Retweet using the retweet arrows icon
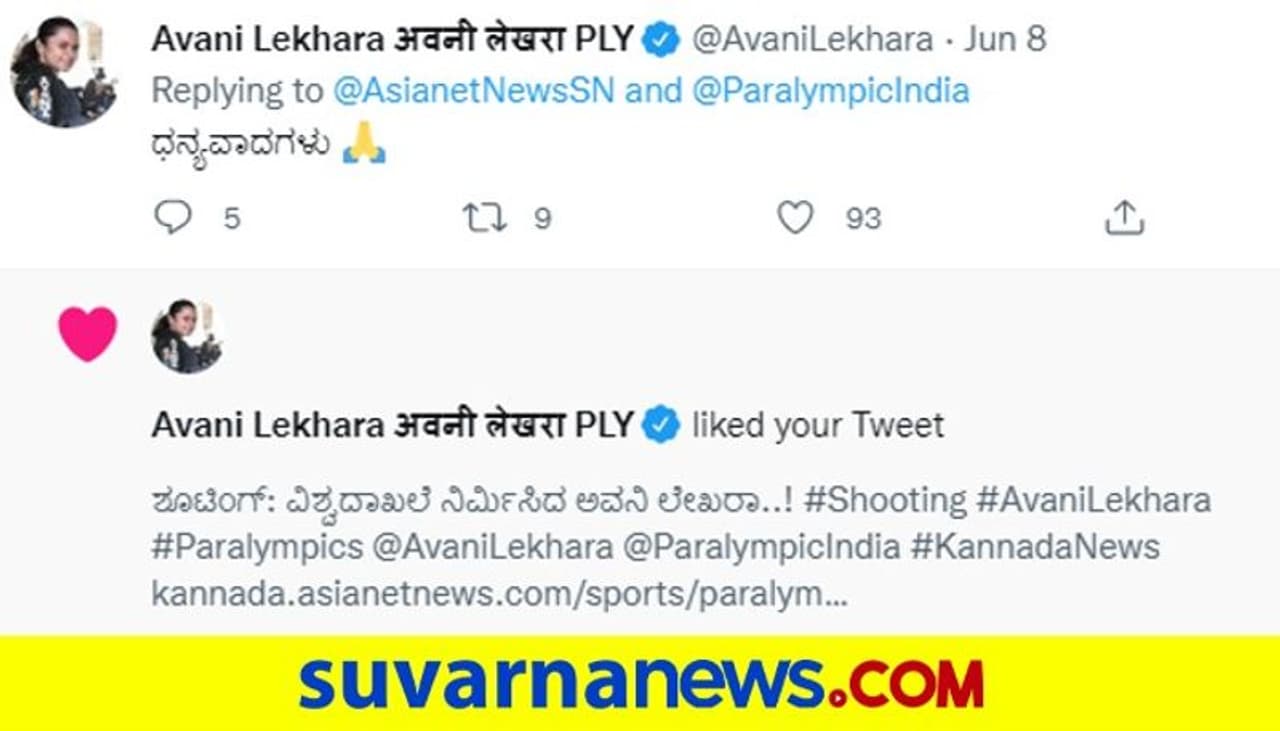The image size is (1280, 731). click(x=484, y=217)
